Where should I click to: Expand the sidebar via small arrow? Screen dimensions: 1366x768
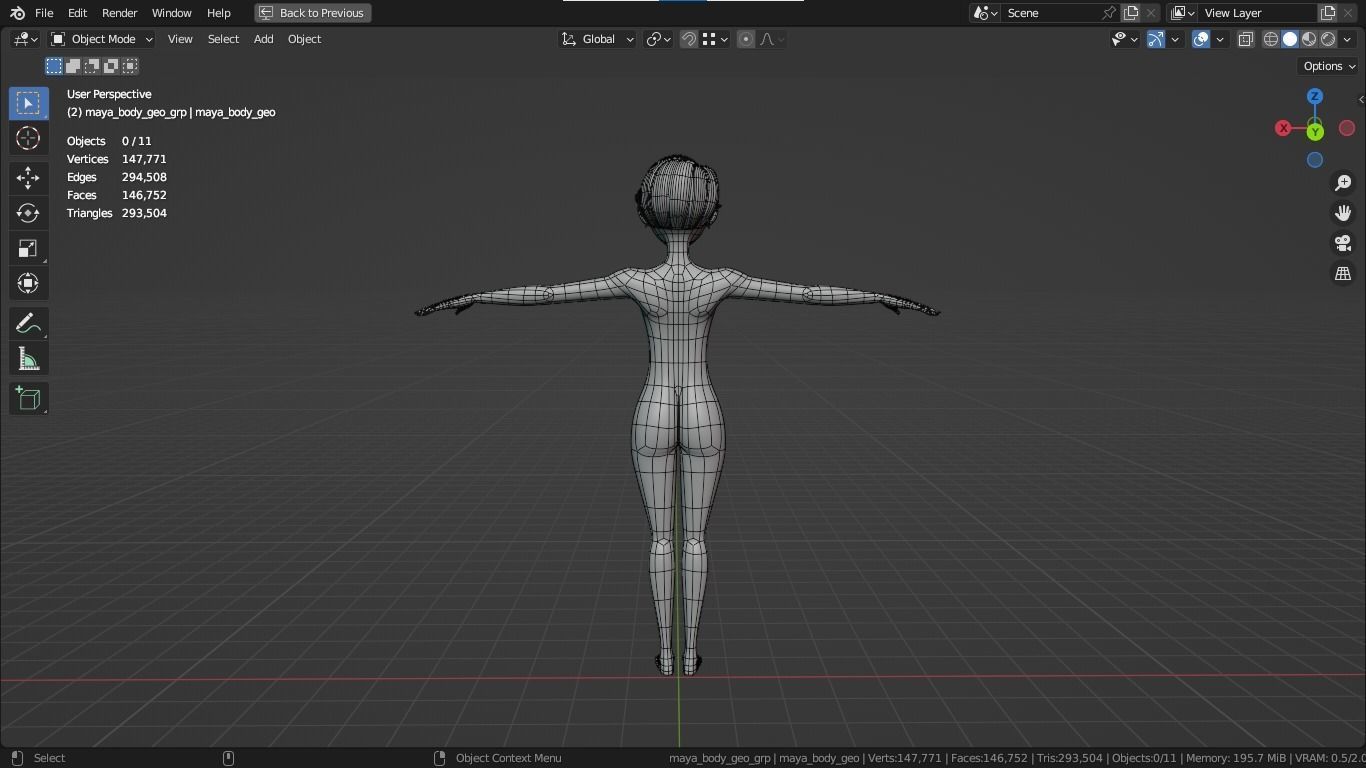(1361, 99)
